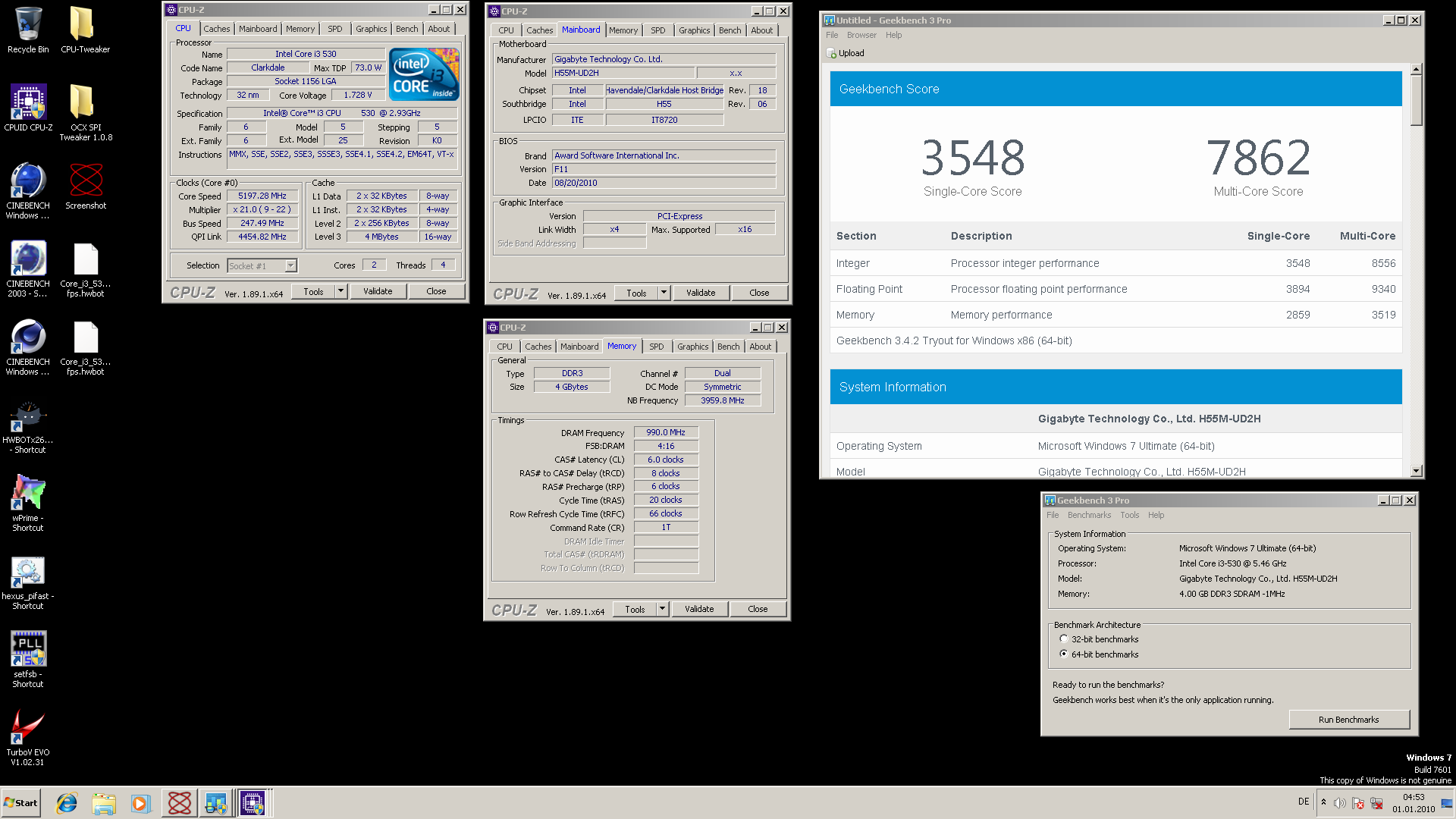Viewport: 1456px width, 819px height.
Task: Open Tools menu in Geekbench 3 Pro
Action: coord(1129,515)
